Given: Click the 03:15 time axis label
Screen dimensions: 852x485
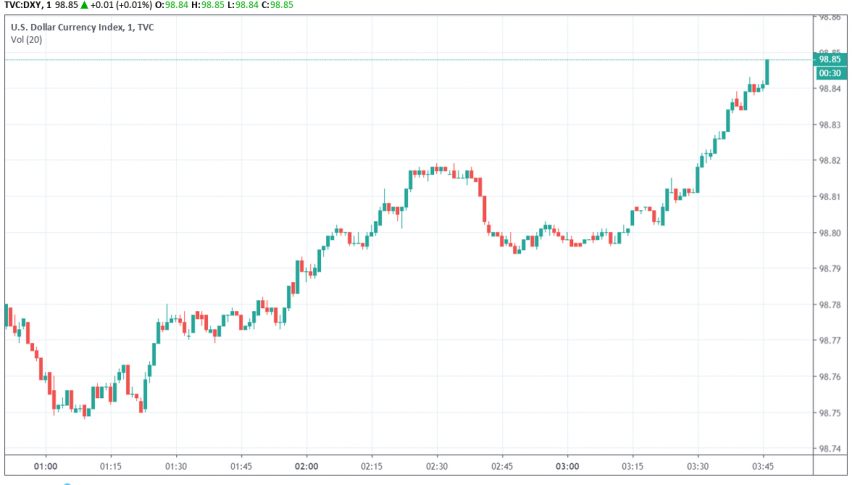Looking at the screenshot, I should click(x=632, y=467).
